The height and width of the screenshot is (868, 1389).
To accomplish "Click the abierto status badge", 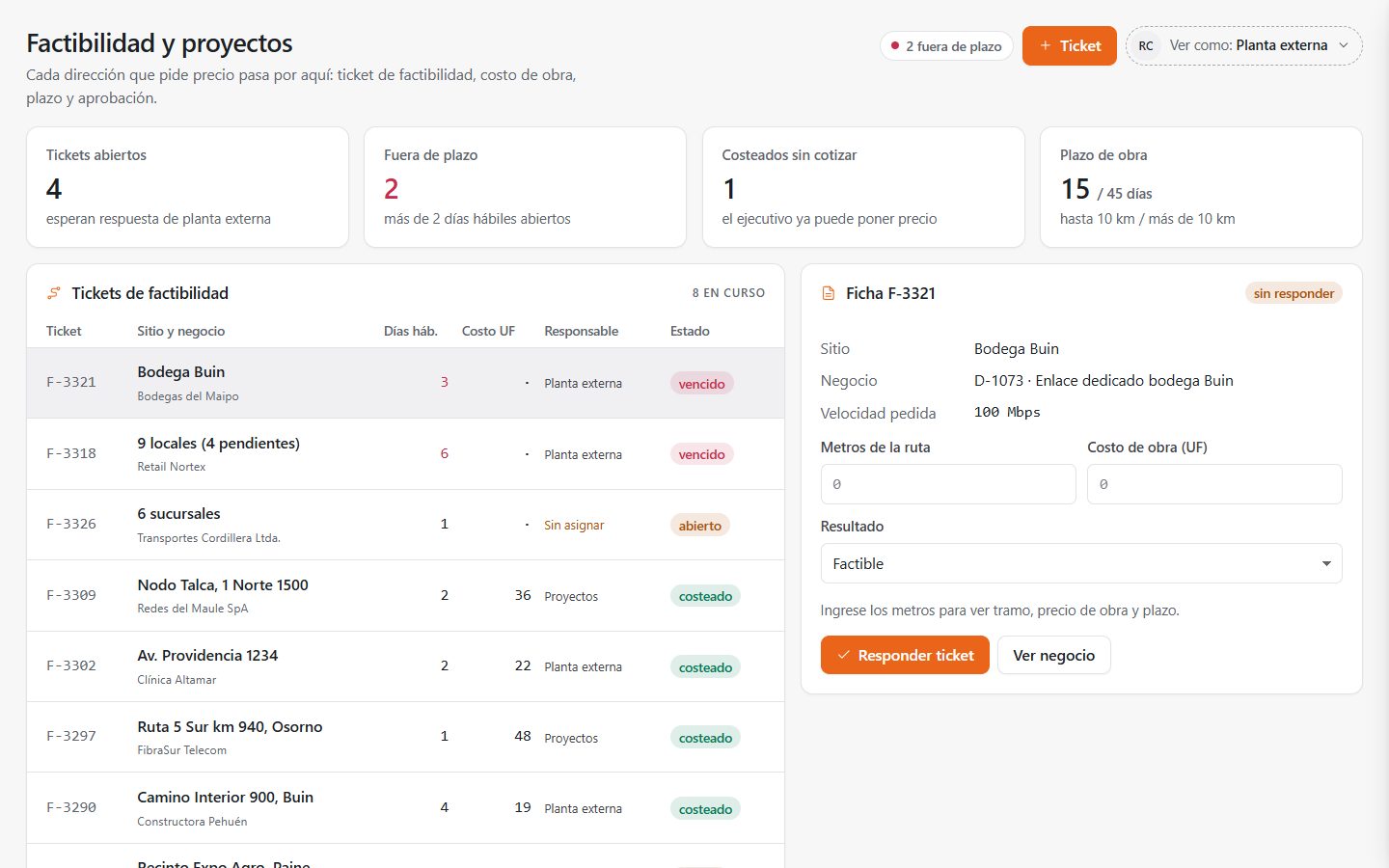I will point(699,526).
